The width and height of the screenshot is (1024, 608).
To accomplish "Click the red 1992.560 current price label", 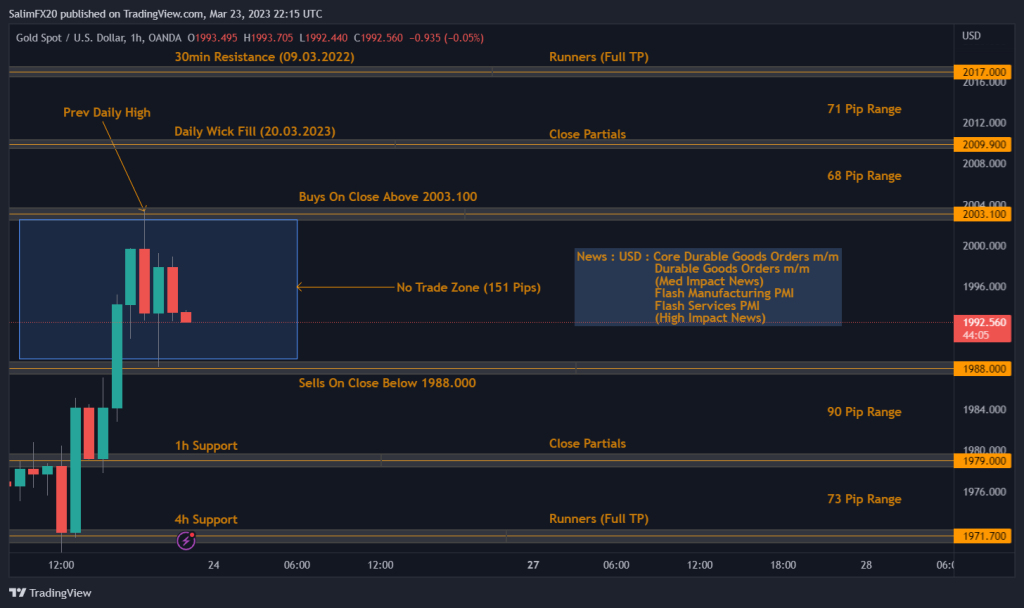I will click(x=983, y=323).
